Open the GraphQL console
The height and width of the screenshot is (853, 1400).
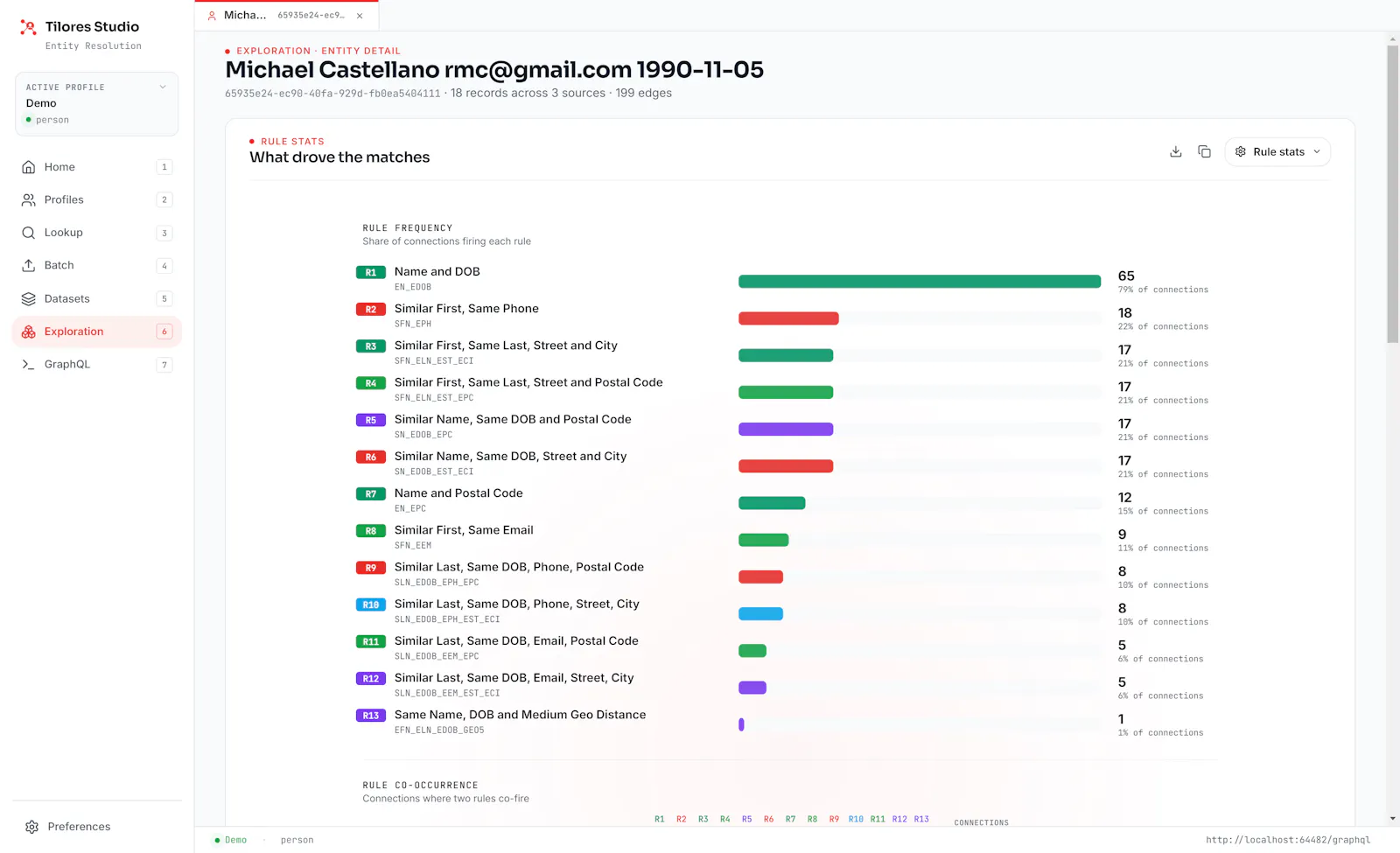pos(96,364)
